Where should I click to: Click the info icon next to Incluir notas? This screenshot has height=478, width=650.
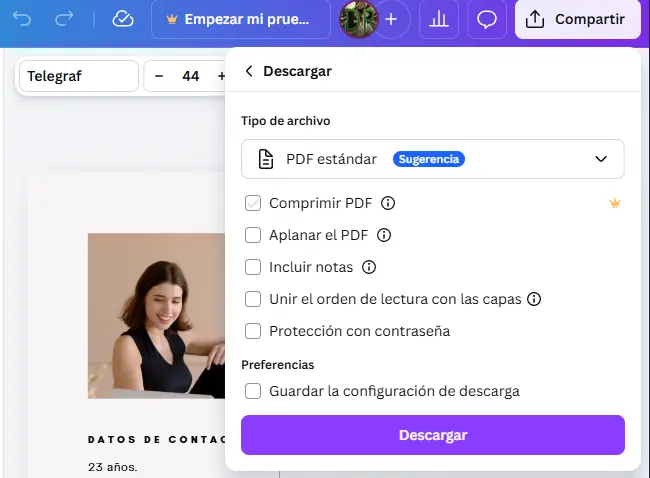coord(369,267)
